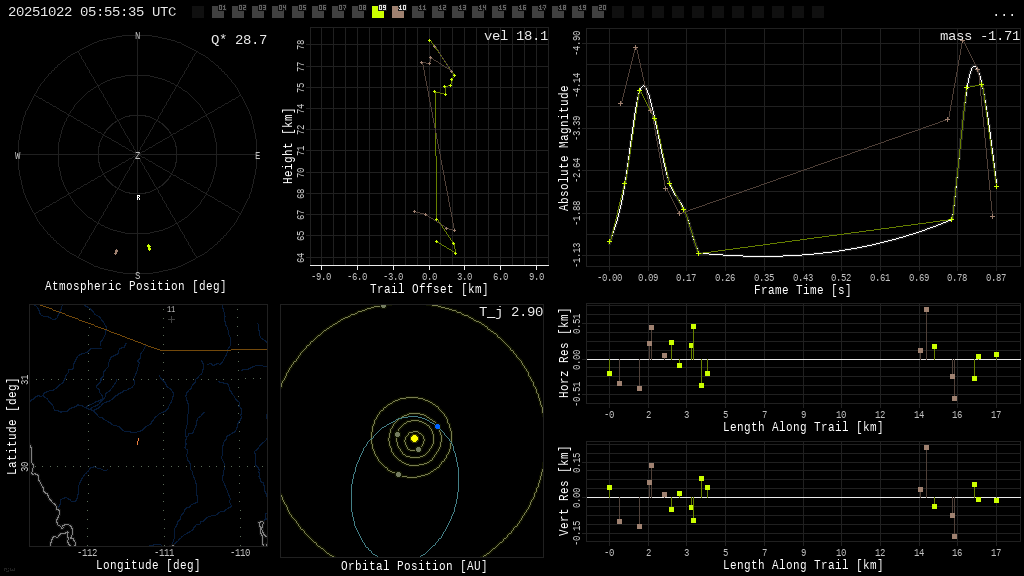Screen dimensions: 1024x576
Task: Click the yellow Sun in orbital plot
Action: (x=414, y=438)
